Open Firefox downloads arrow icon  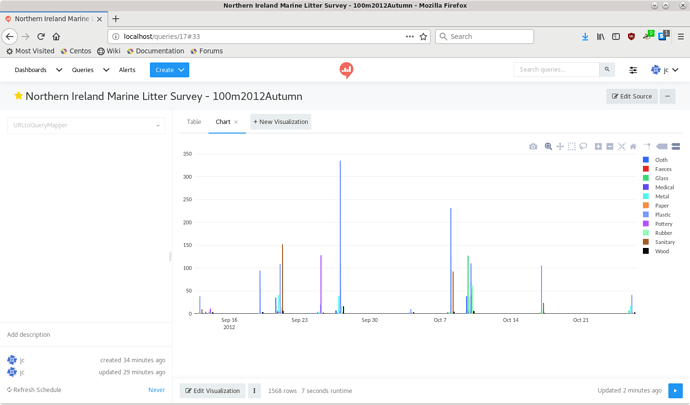[585, 37]
